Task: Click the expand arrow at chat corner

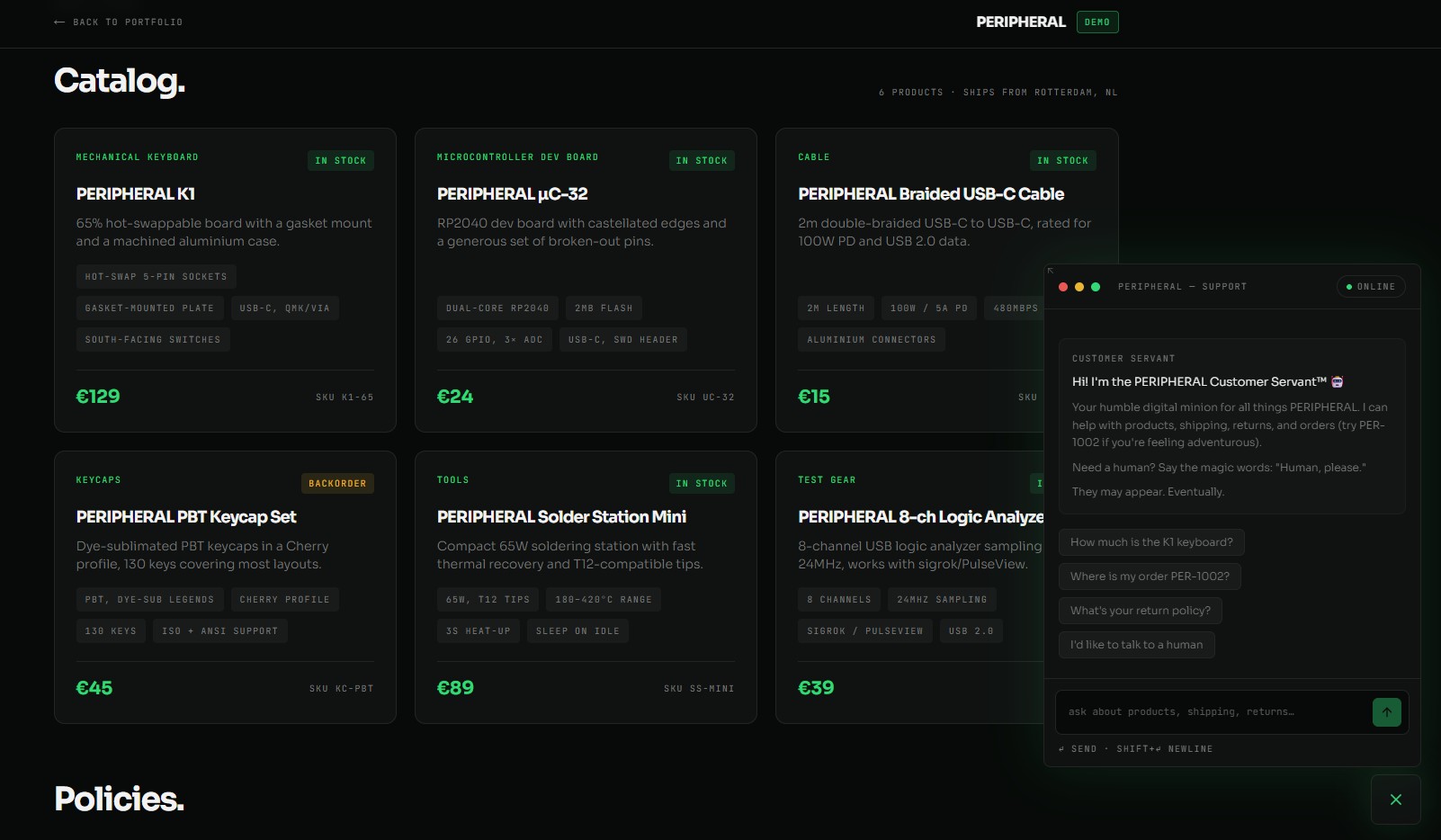Action: tap(1051, 270)
